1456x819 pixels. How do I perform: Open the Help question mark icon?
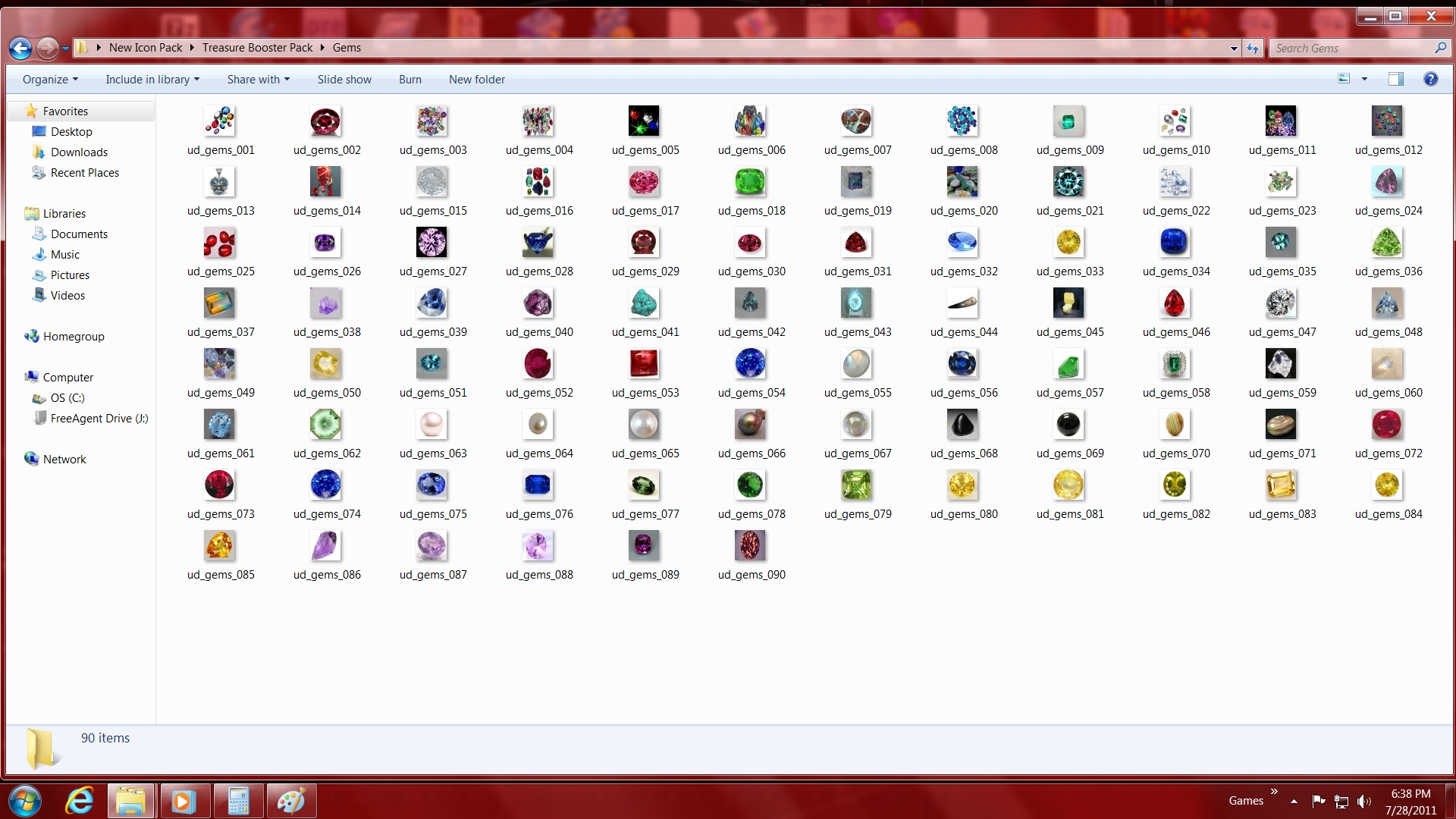(1430, 79)
